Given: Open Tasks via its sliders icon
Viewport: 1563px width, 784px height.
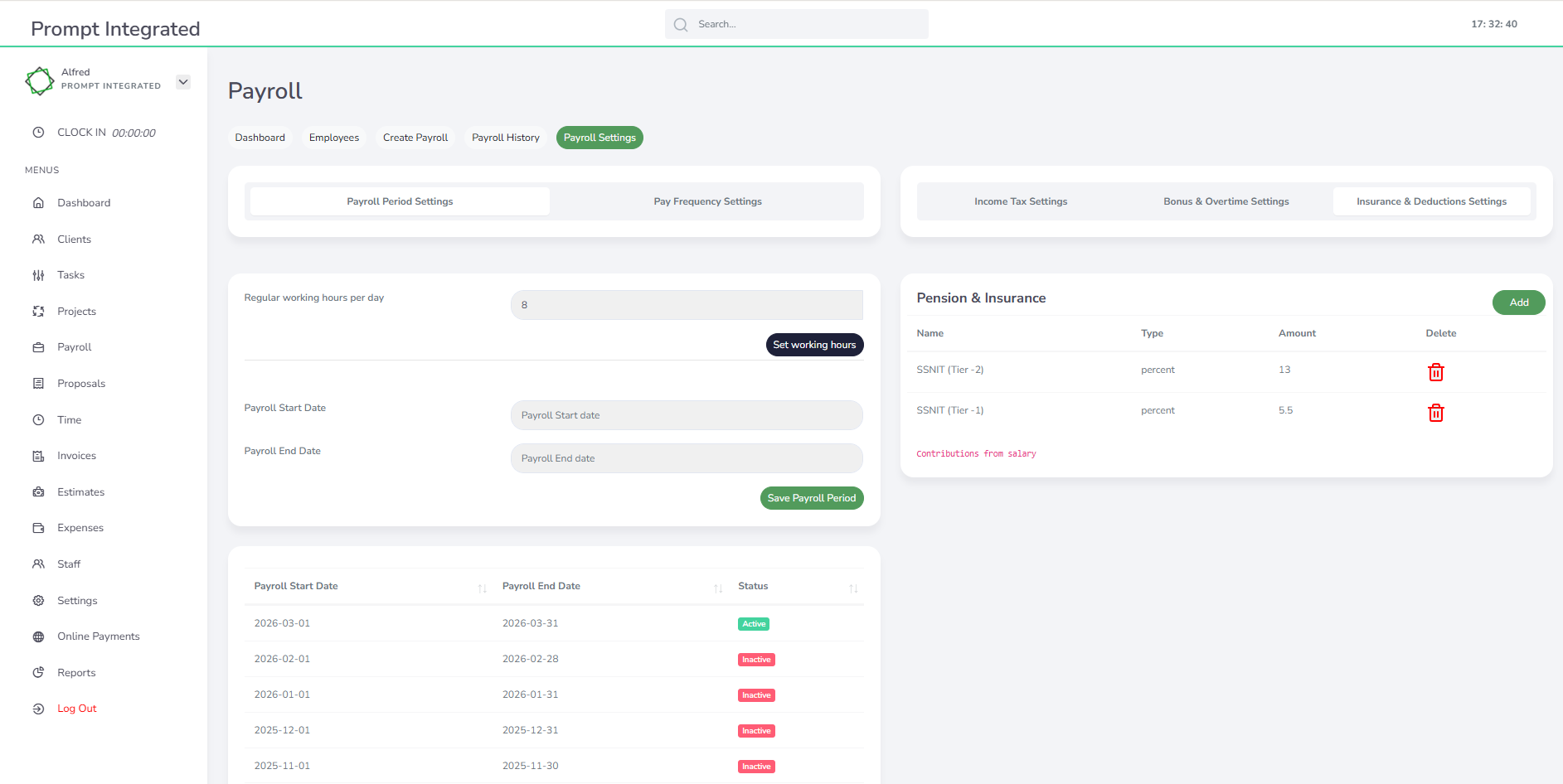Looking at the screenshot, I should pyautogui.click(x=38, y=275).
